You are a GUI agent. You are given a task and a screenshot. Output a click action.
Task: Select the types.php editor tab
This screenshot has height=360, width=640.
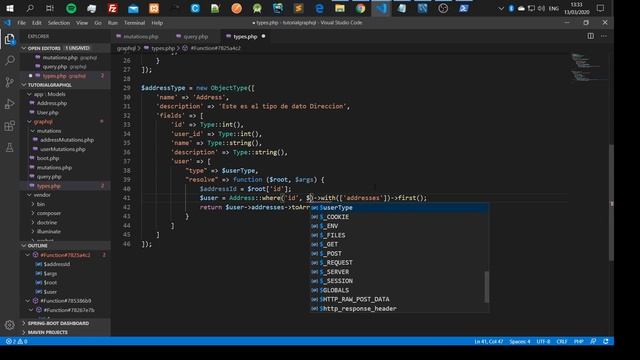pyautogui.click(x=245, y=36)
